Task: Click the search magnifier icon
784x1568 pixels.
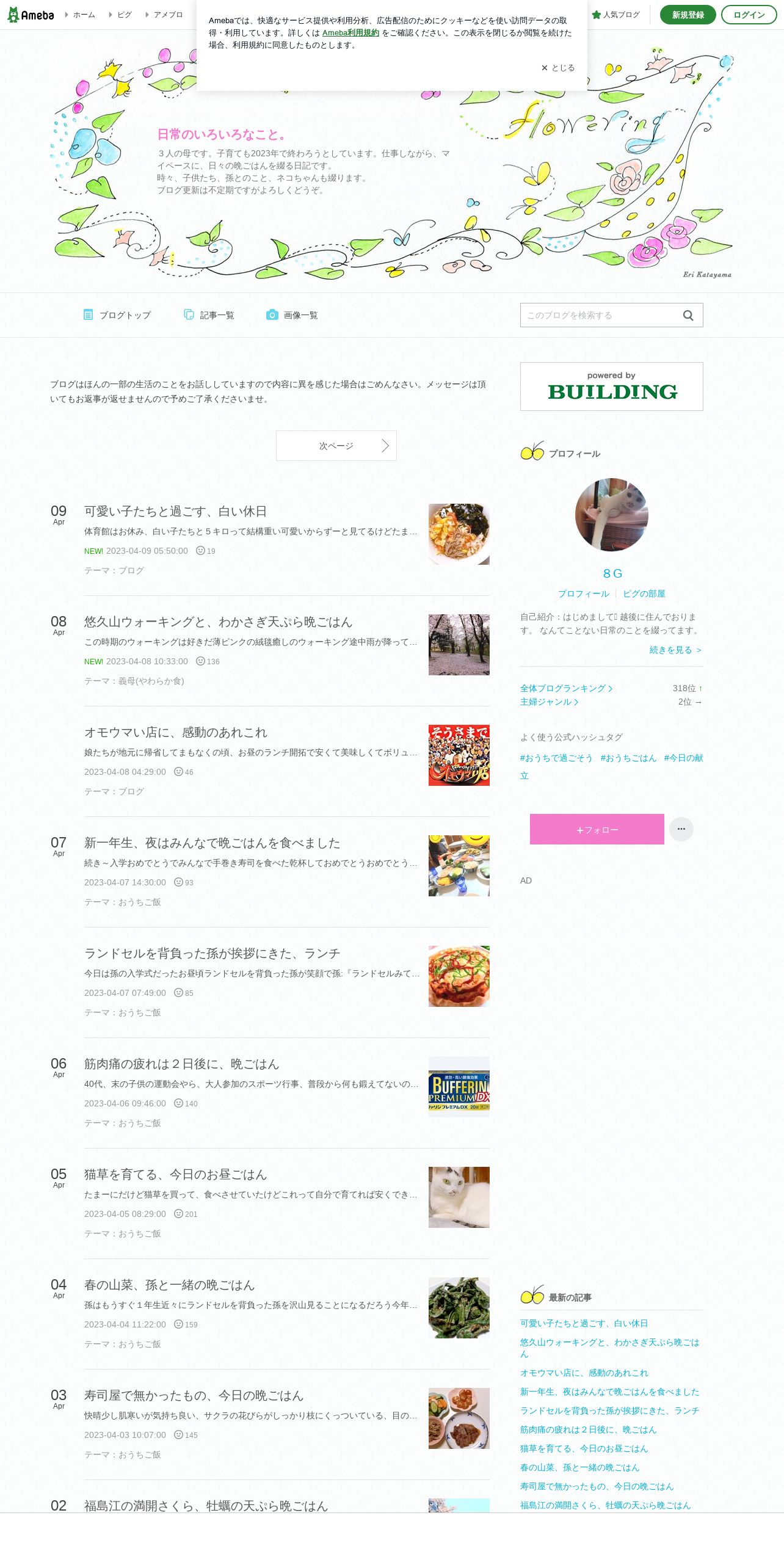Action: coord(688,315)
